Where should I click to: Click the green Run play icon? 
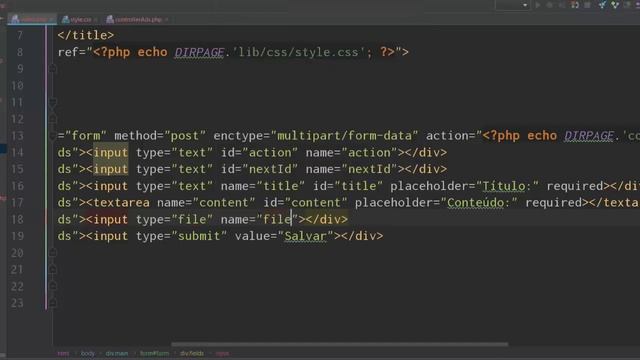(x=538, y=5)
